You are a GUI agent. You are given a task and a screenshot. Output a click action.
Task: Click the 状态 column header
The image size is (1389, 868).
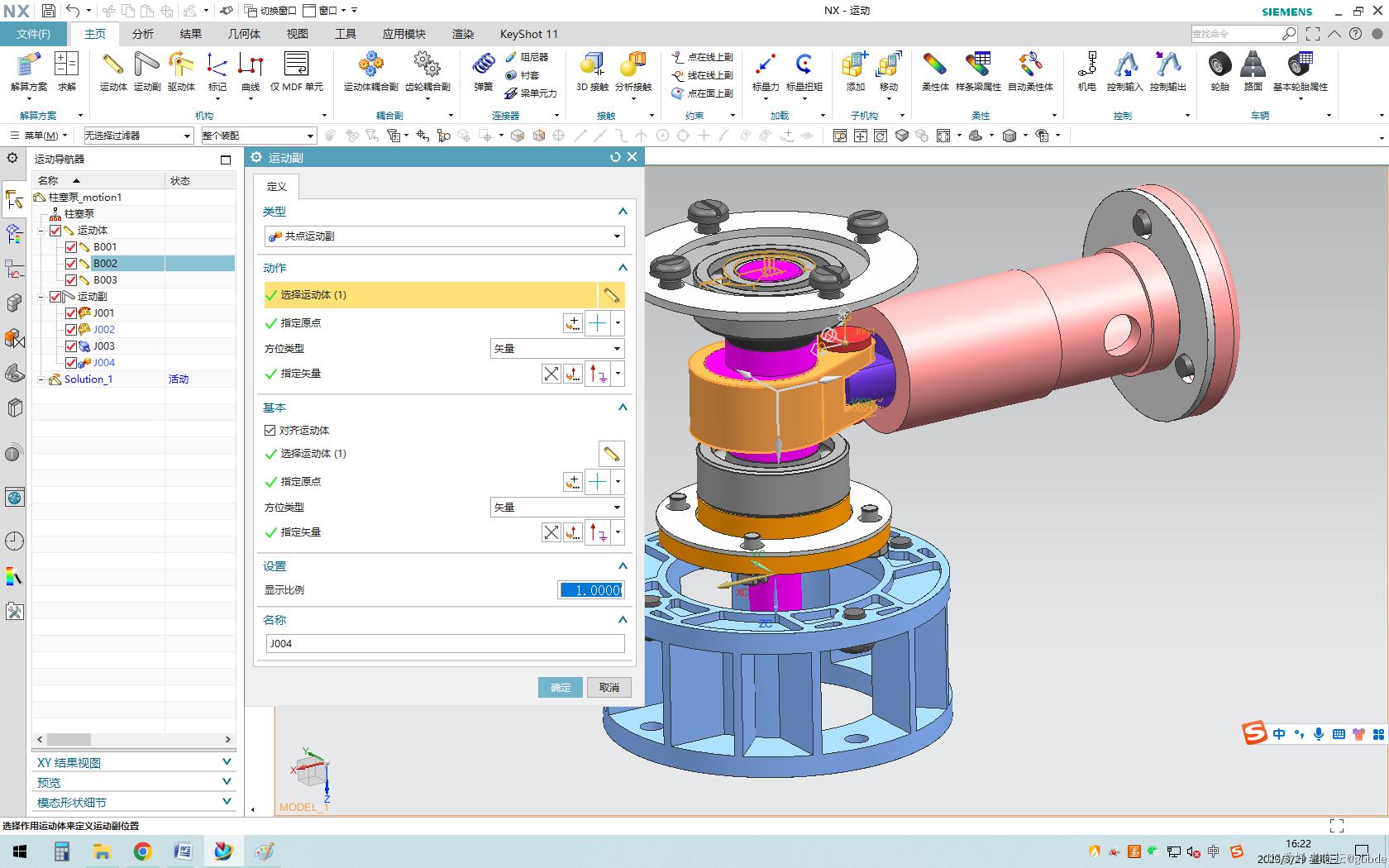click(x=200, y=180)
